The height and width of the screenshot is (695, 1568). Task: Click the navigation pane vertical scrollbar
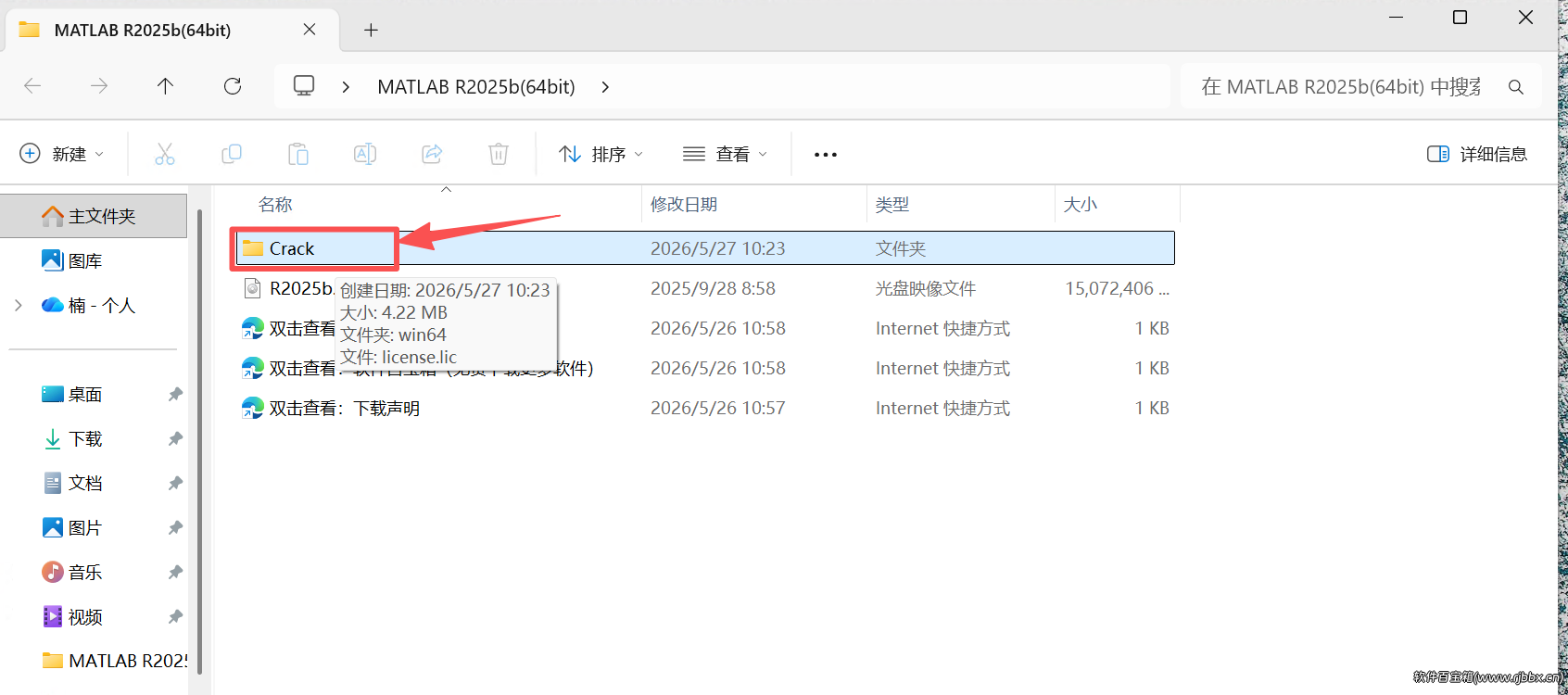199,441
